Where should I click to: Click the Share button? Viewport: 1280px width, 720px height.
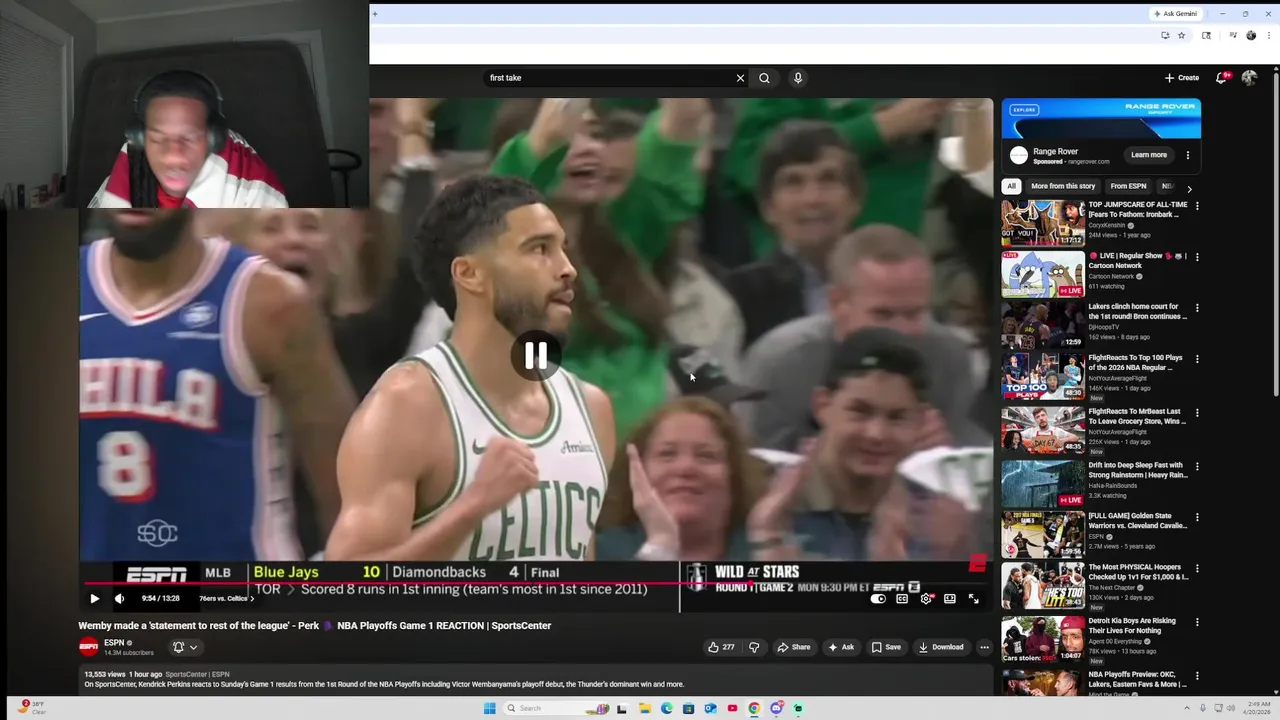794,647
